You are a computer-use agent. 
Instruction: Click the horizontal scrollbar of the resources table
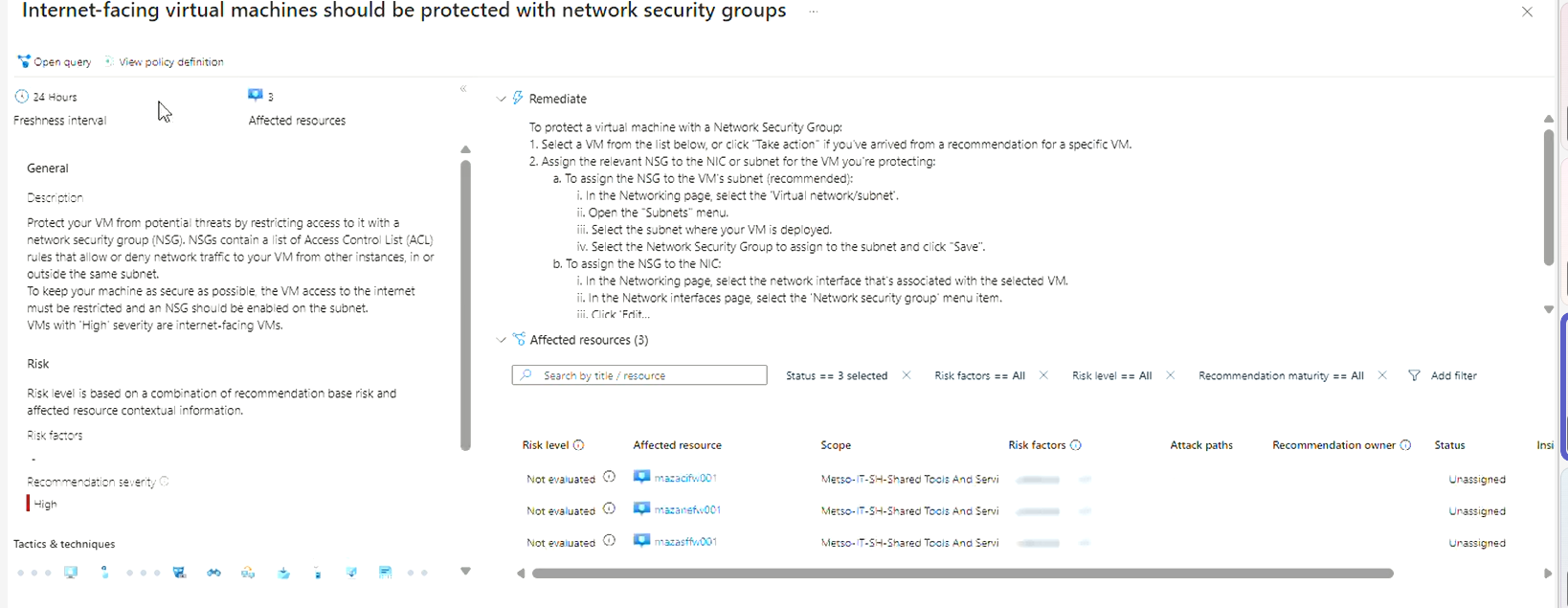click(x=962, y=574)
